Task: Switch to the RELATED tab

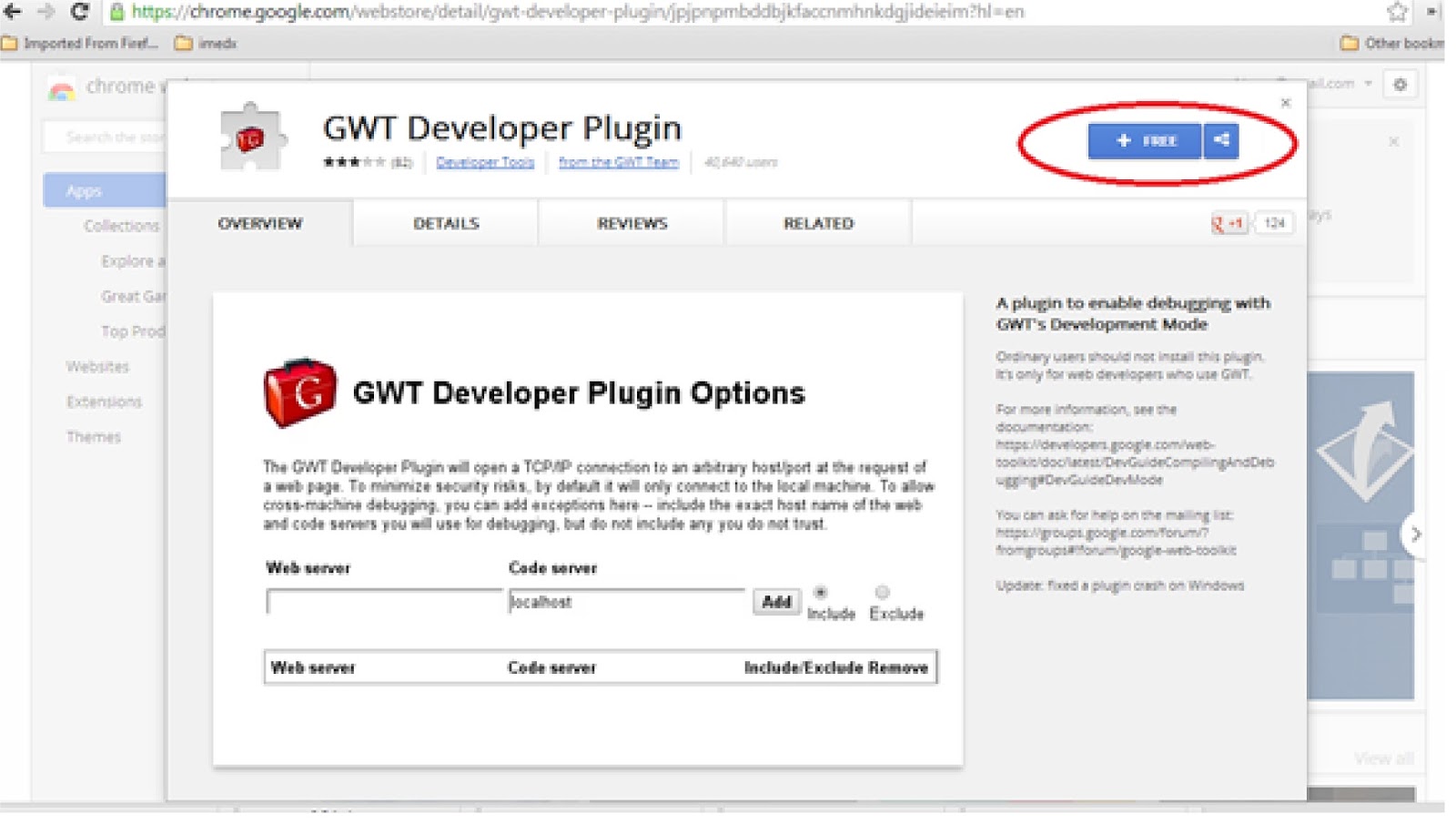Action: point(819,223)
